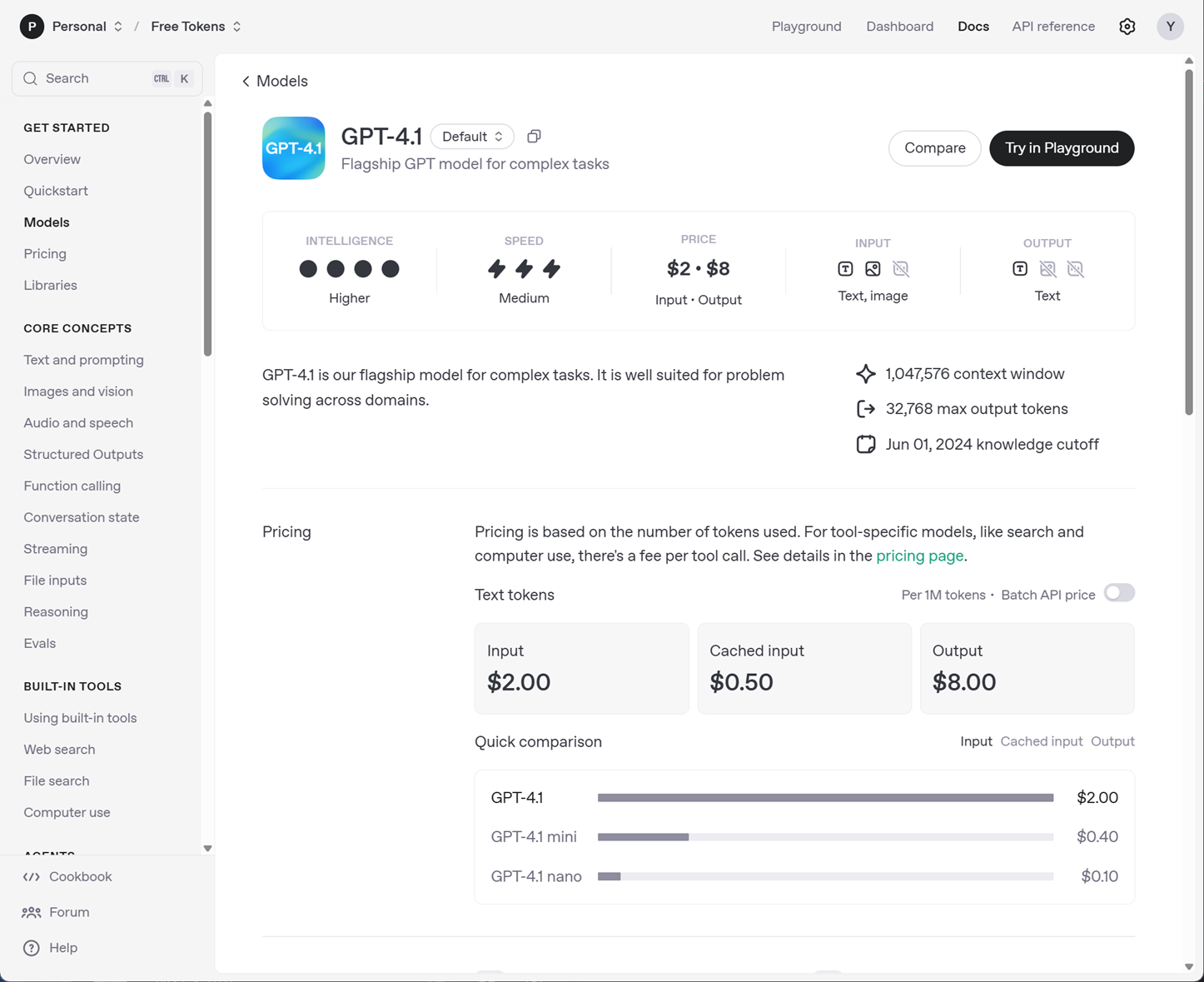This screenshot has height=982, width=1204.
Task: Click the Cached input $0.50 card
Action: pyautogui.click(x=804, y=669)
